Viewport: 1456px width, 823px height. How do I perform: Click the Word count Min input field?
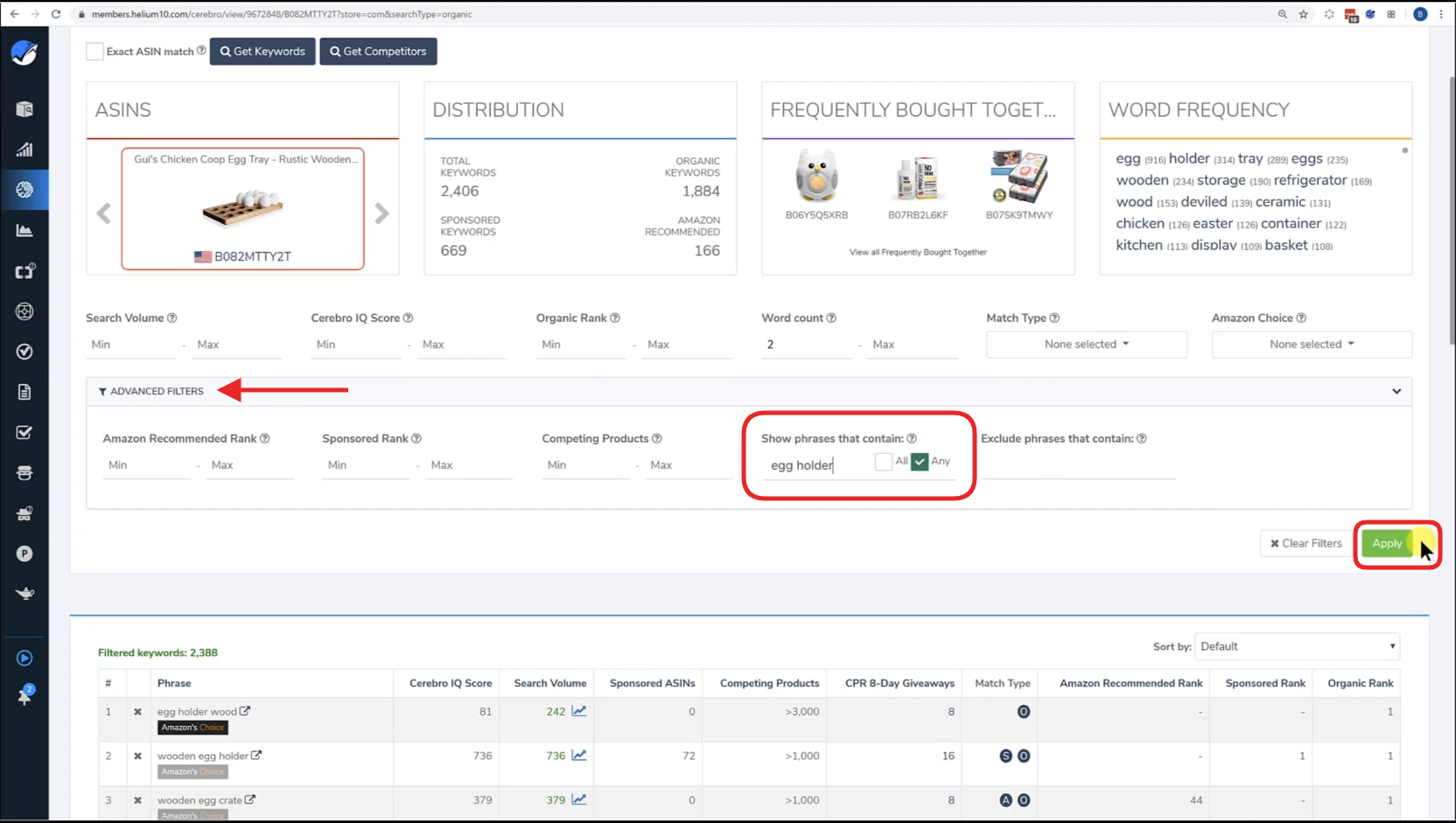coord(805,345)
